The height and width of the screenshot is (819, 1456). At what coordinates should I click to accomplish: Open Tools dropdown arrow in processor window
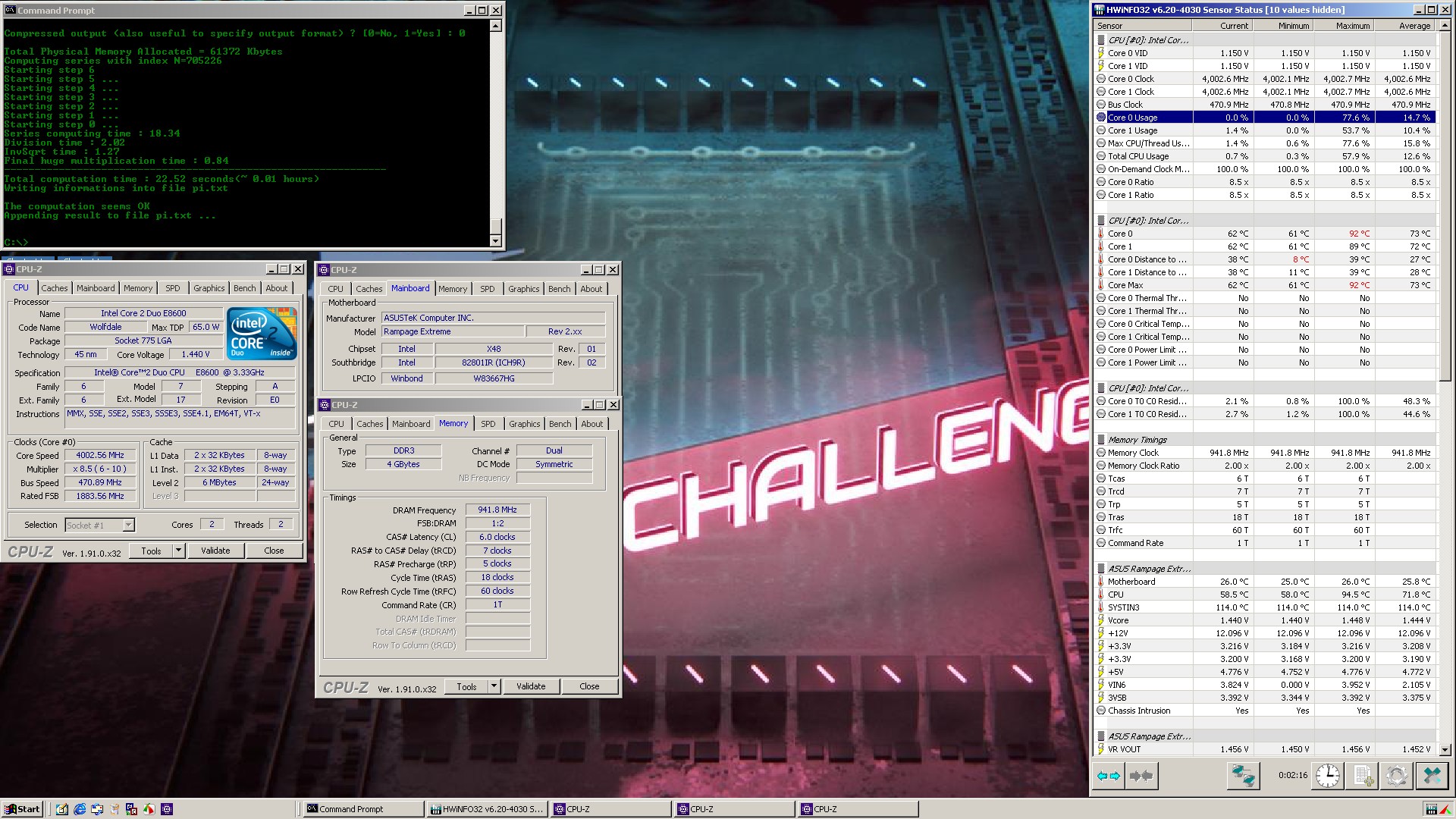[x=179, y=551]
